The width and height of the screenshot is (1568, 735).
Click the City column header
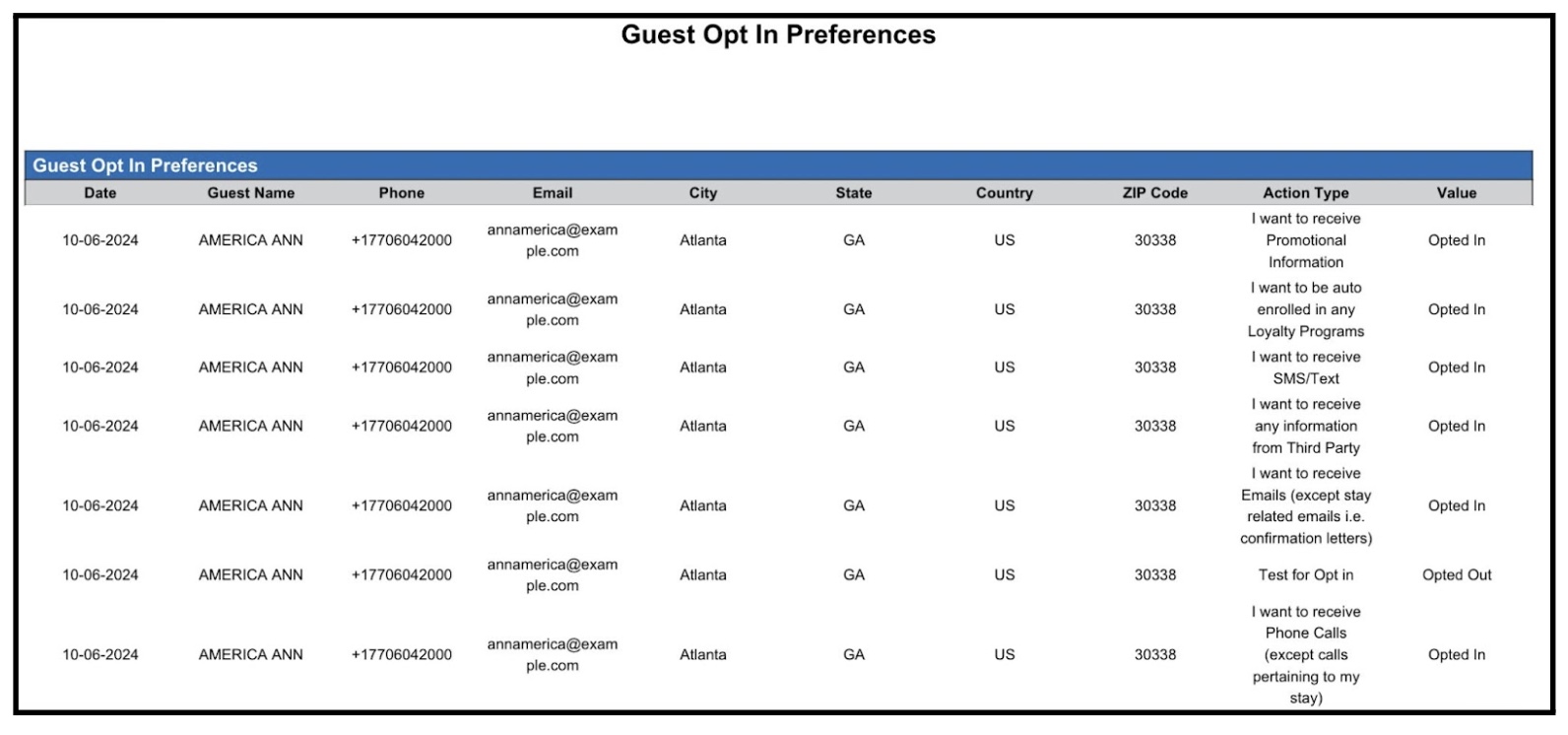click(703, 193)
